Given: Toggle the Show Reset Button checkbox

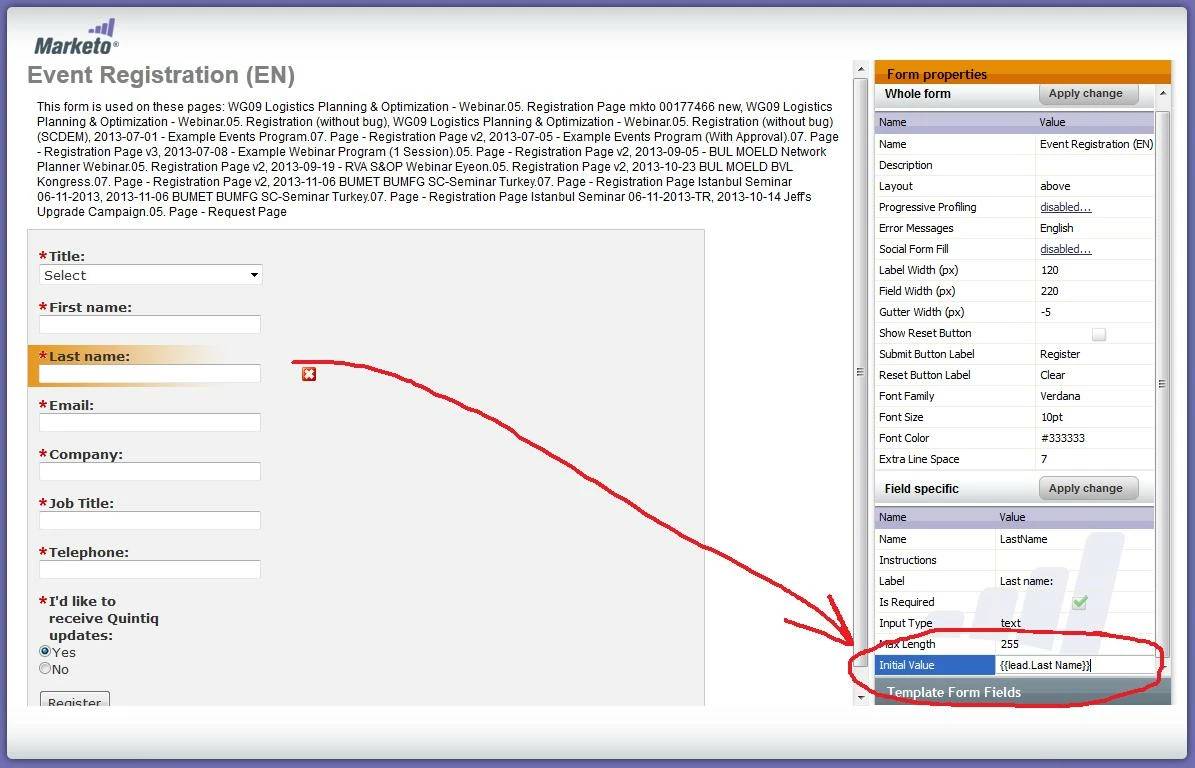Looking at the screenshot, I should [1098, 334].
